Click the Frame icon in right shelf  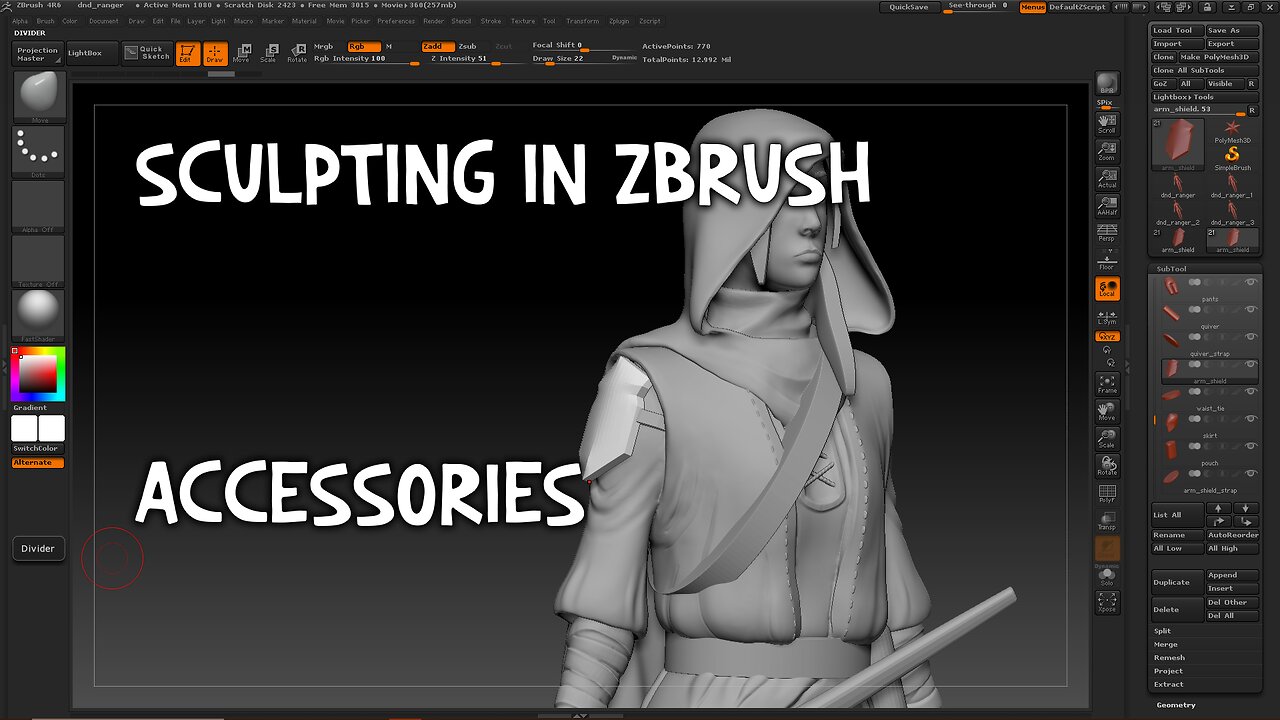pos(1107,384)
